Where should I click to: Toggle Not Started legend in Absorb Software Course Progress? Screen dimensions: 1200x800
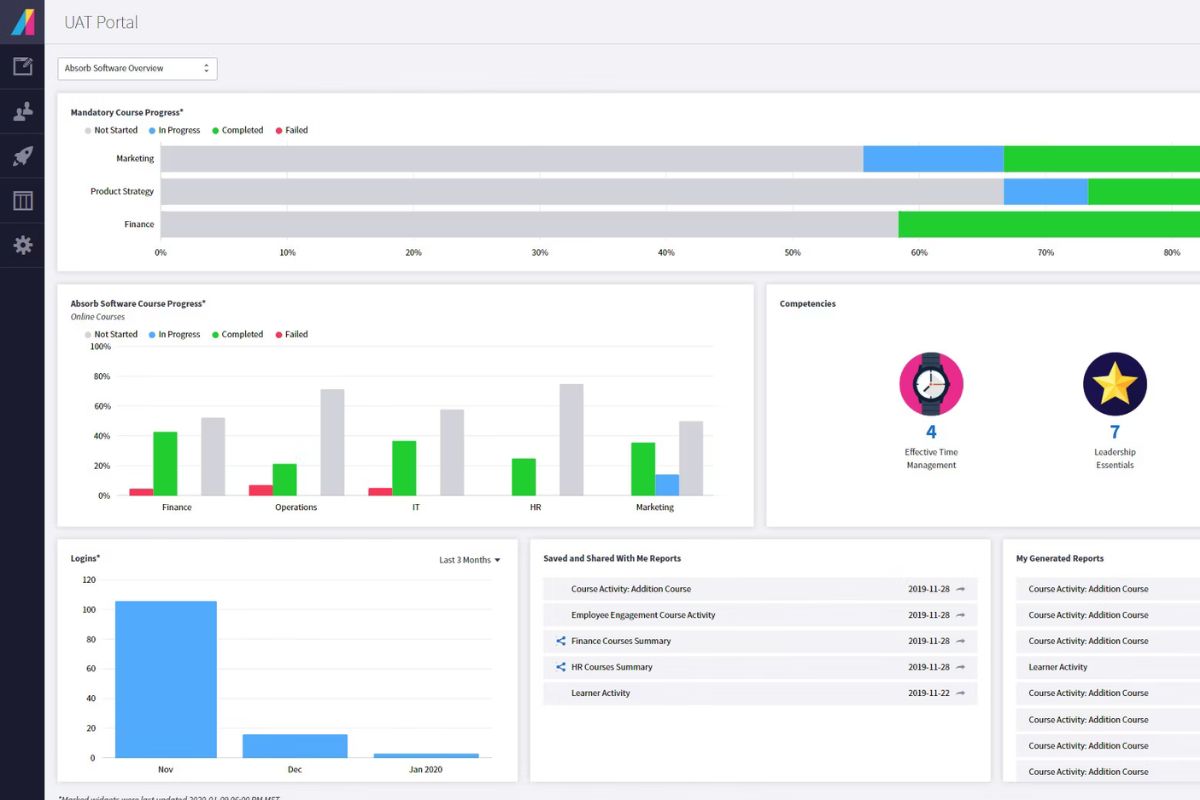[111, 334]
